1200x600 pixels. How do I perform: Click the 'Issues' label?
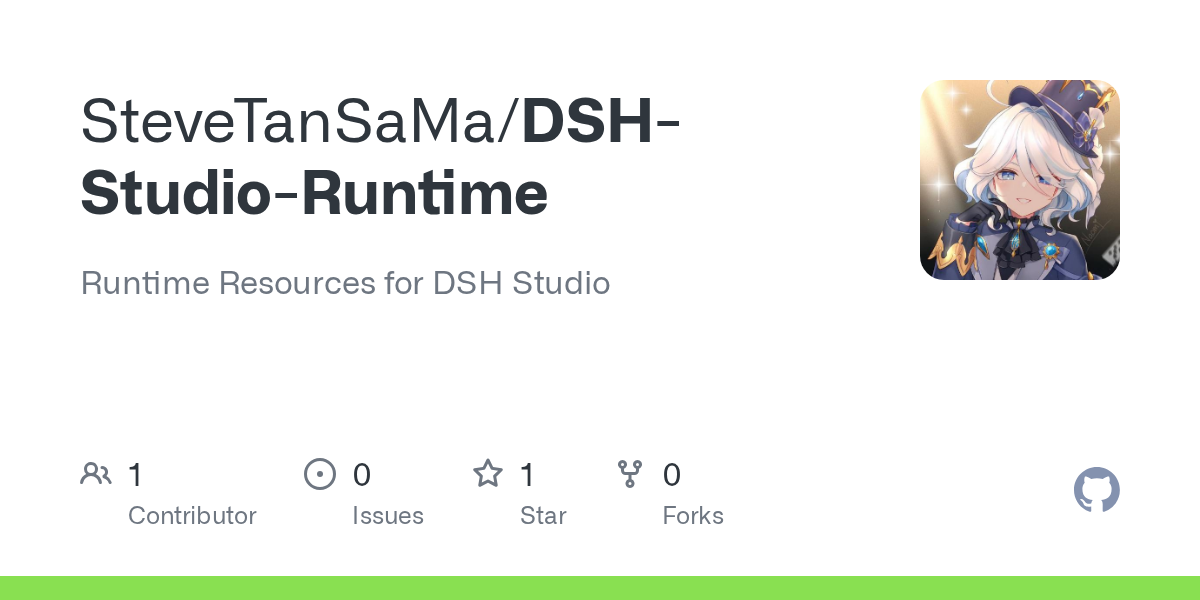(388, 516)
